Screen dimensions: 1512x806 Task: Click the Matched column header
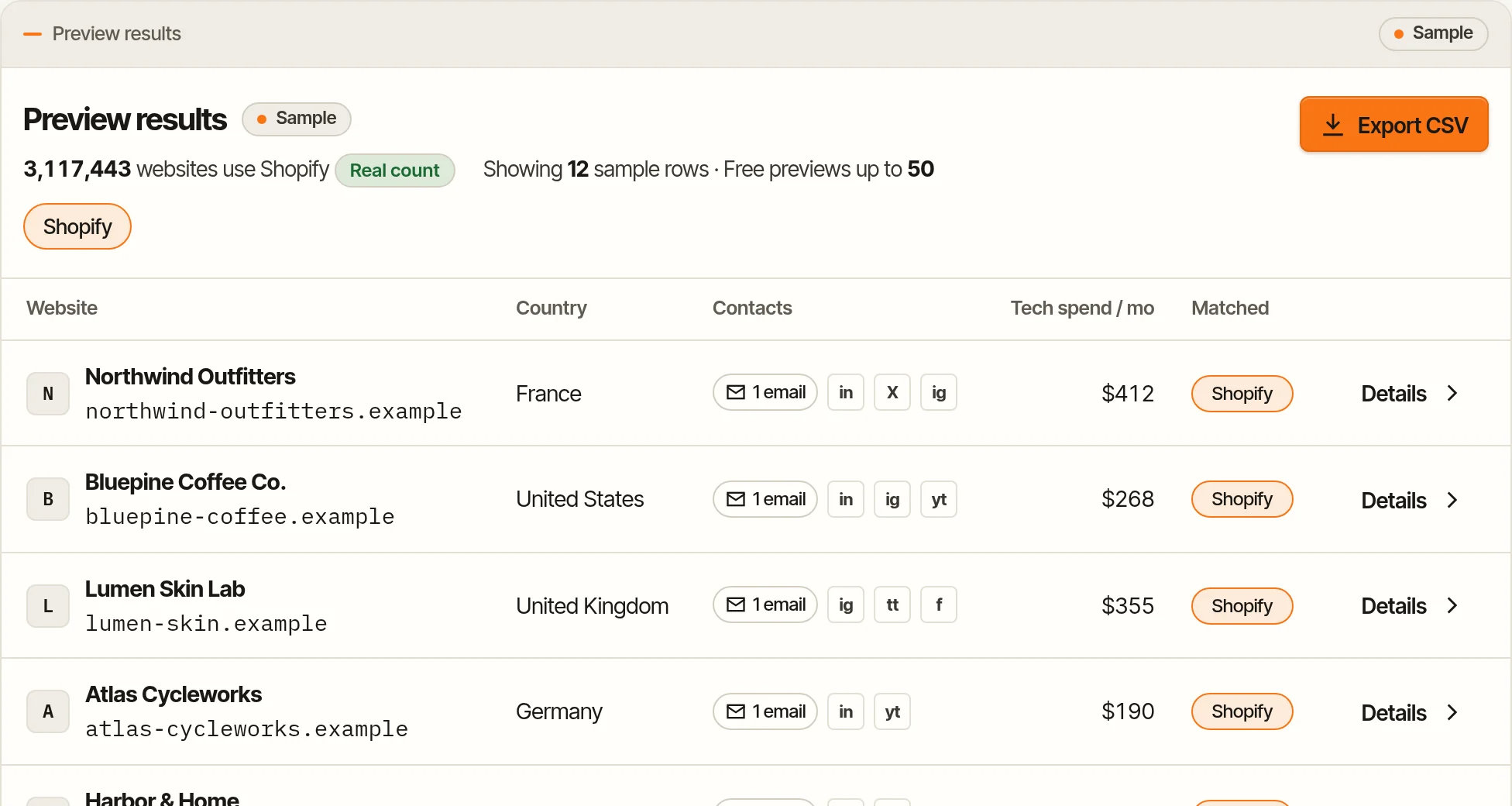tap(1230, 308)
